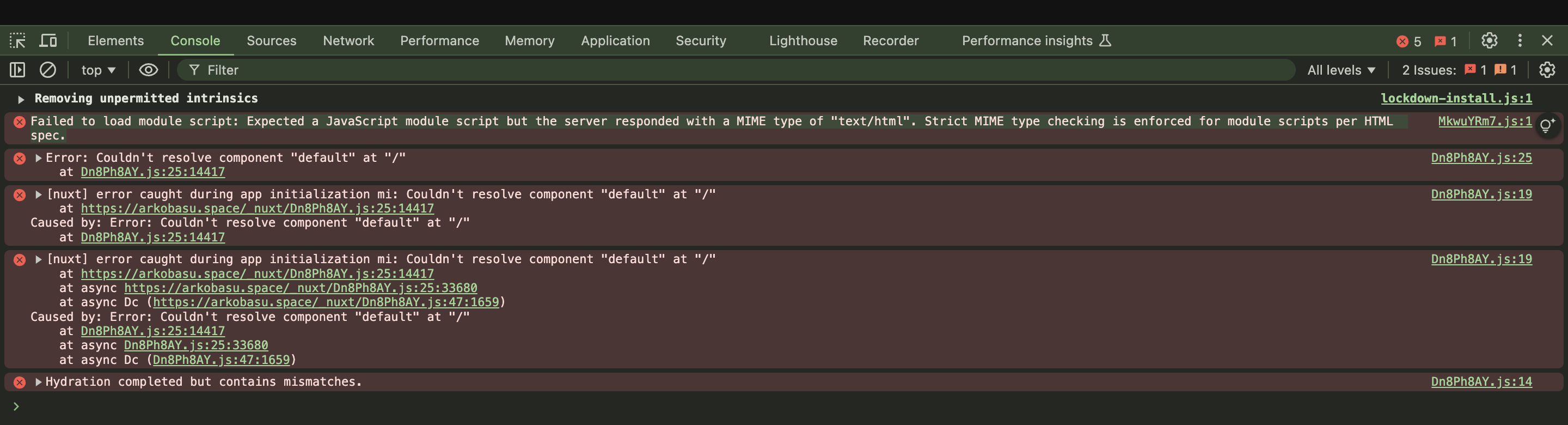
Task: Click the error icon beside the second nuxt error
Action: pos(20,259)
